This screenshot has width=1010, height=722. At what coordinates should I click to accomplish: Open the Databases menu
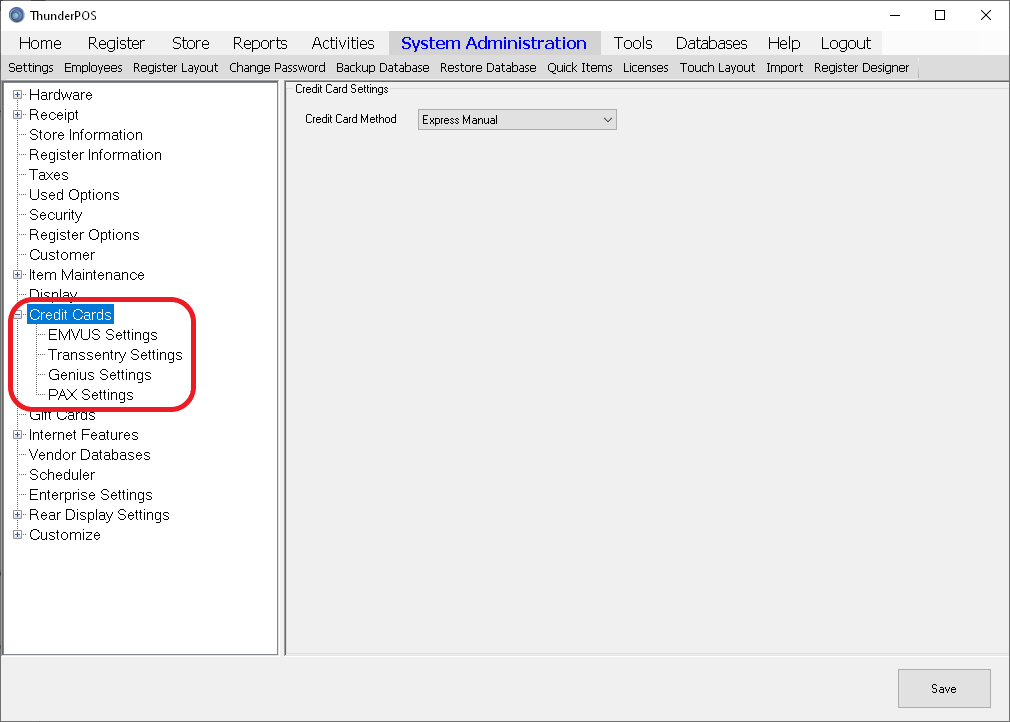[711, 43]
